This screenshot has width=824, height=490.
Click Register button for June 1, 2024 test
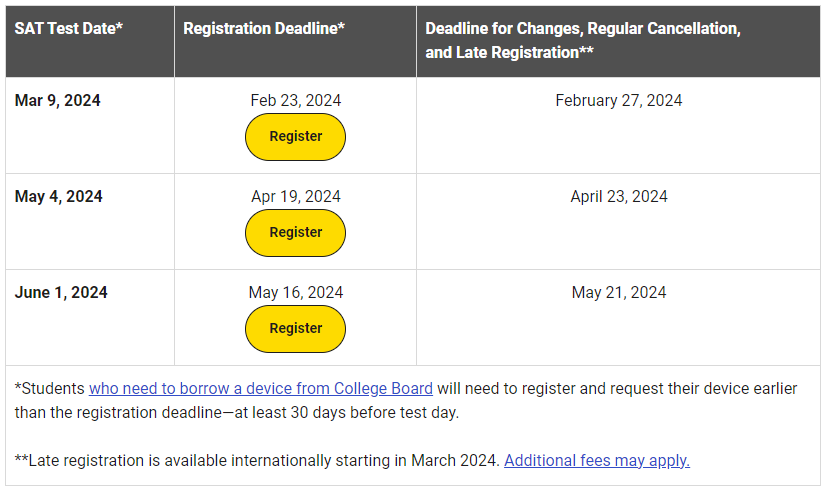pos(295,329)
